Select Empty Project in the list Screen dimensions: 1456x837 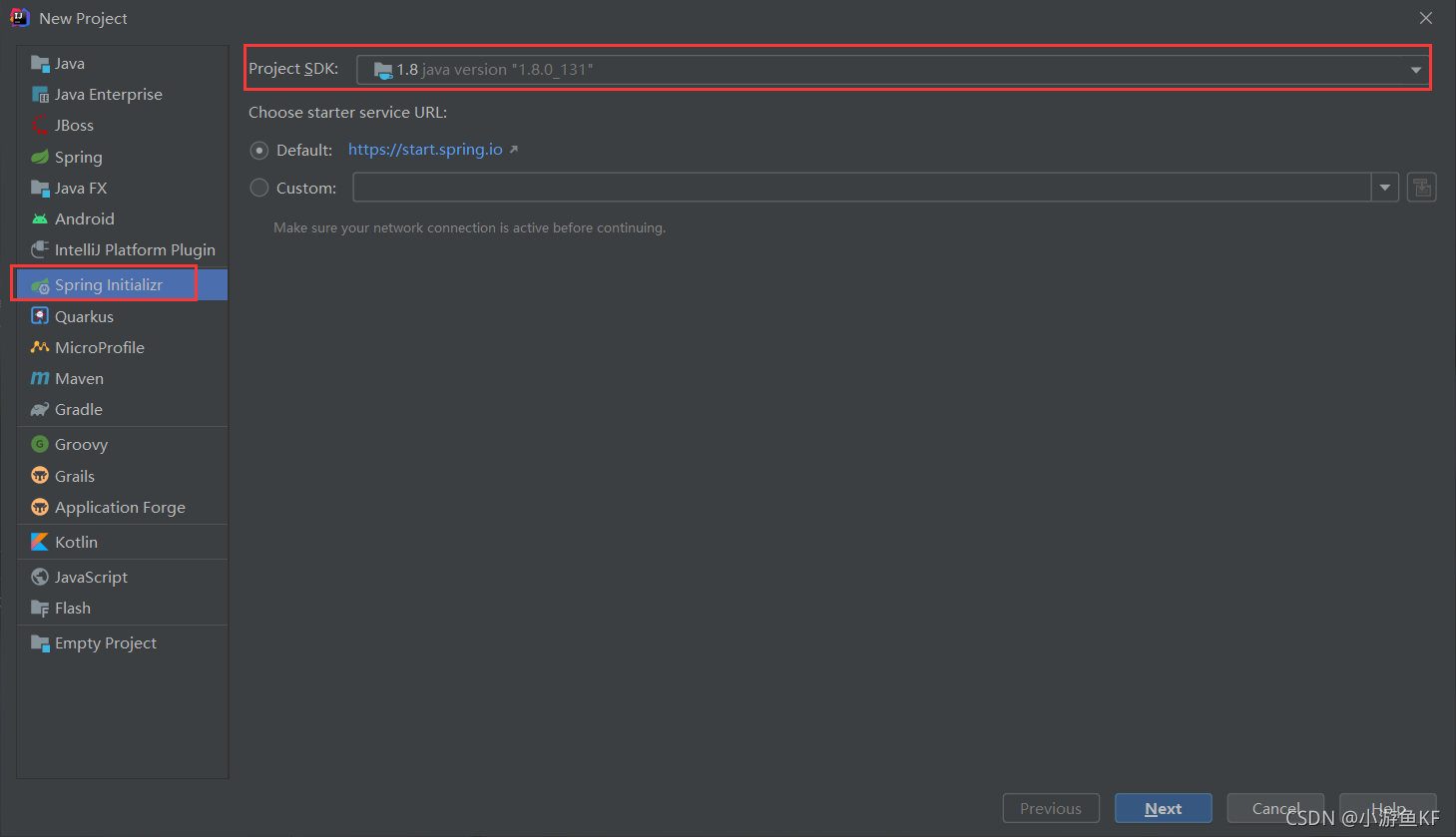[123, 642]
